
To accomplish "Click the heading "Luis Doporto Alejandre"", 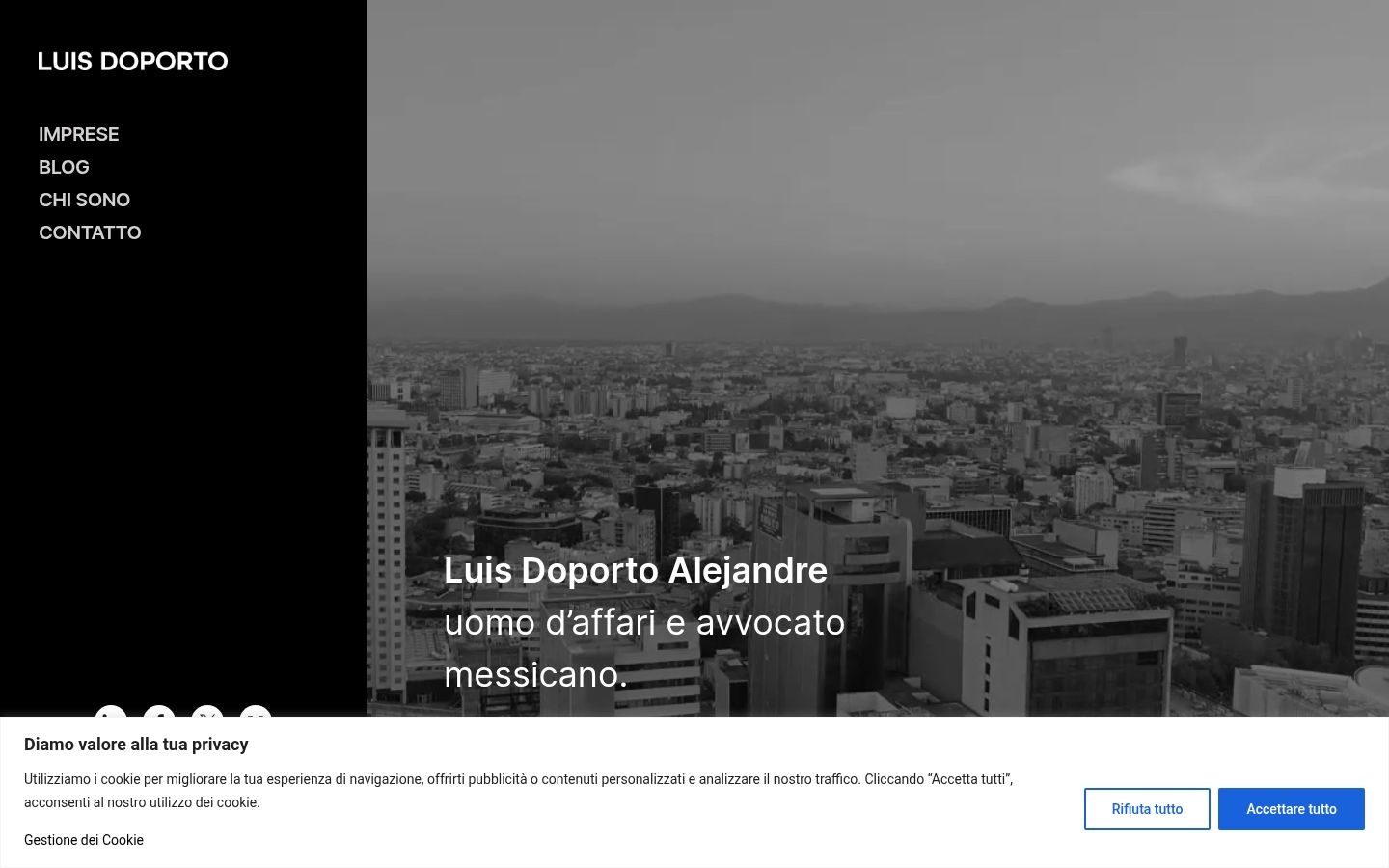I will (x=636, y=570).
